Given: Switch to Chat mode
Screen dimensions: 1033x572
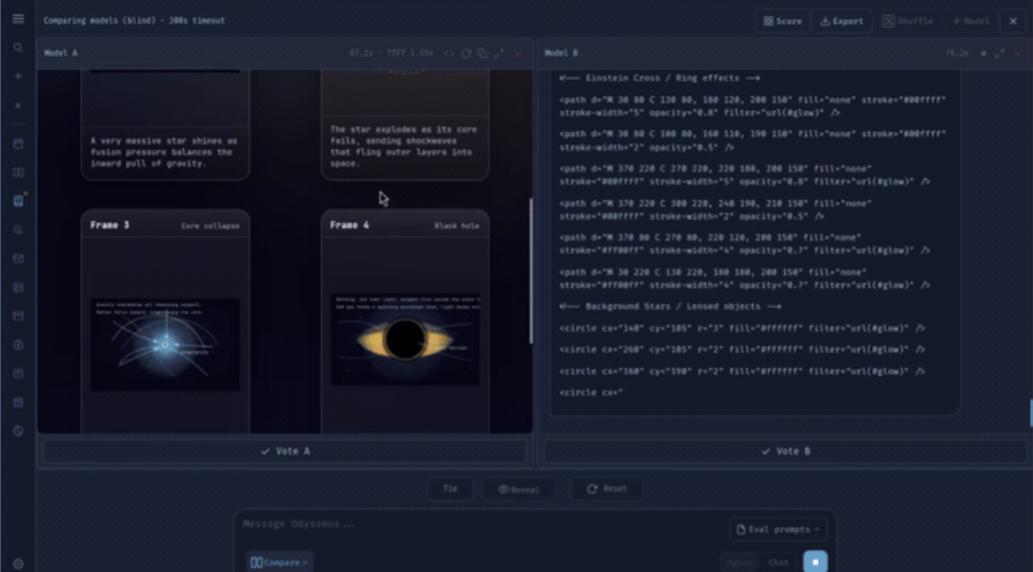Looking at the screenshot, I should pos(778,563).
